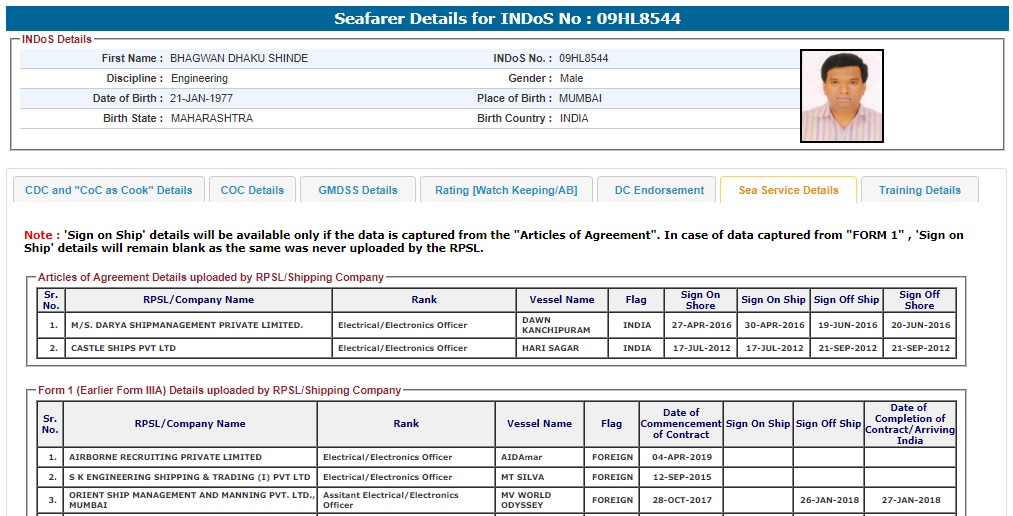Click the Date of Commencement of Contract header
1013x516 pixels.
tap(681, 423)
